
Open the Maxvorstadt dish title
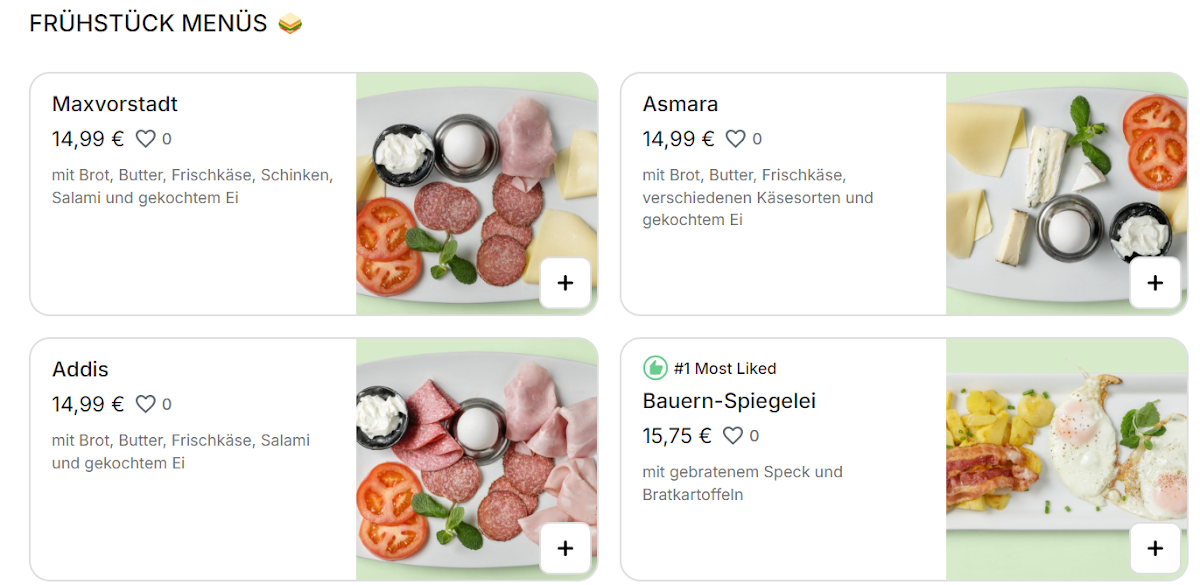coord(115,104)
